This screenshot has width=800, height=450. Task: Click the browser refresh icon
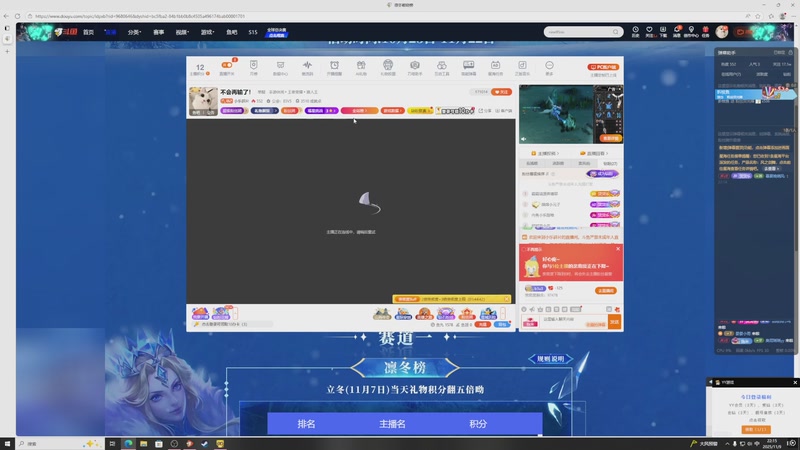tap(17, 16)
